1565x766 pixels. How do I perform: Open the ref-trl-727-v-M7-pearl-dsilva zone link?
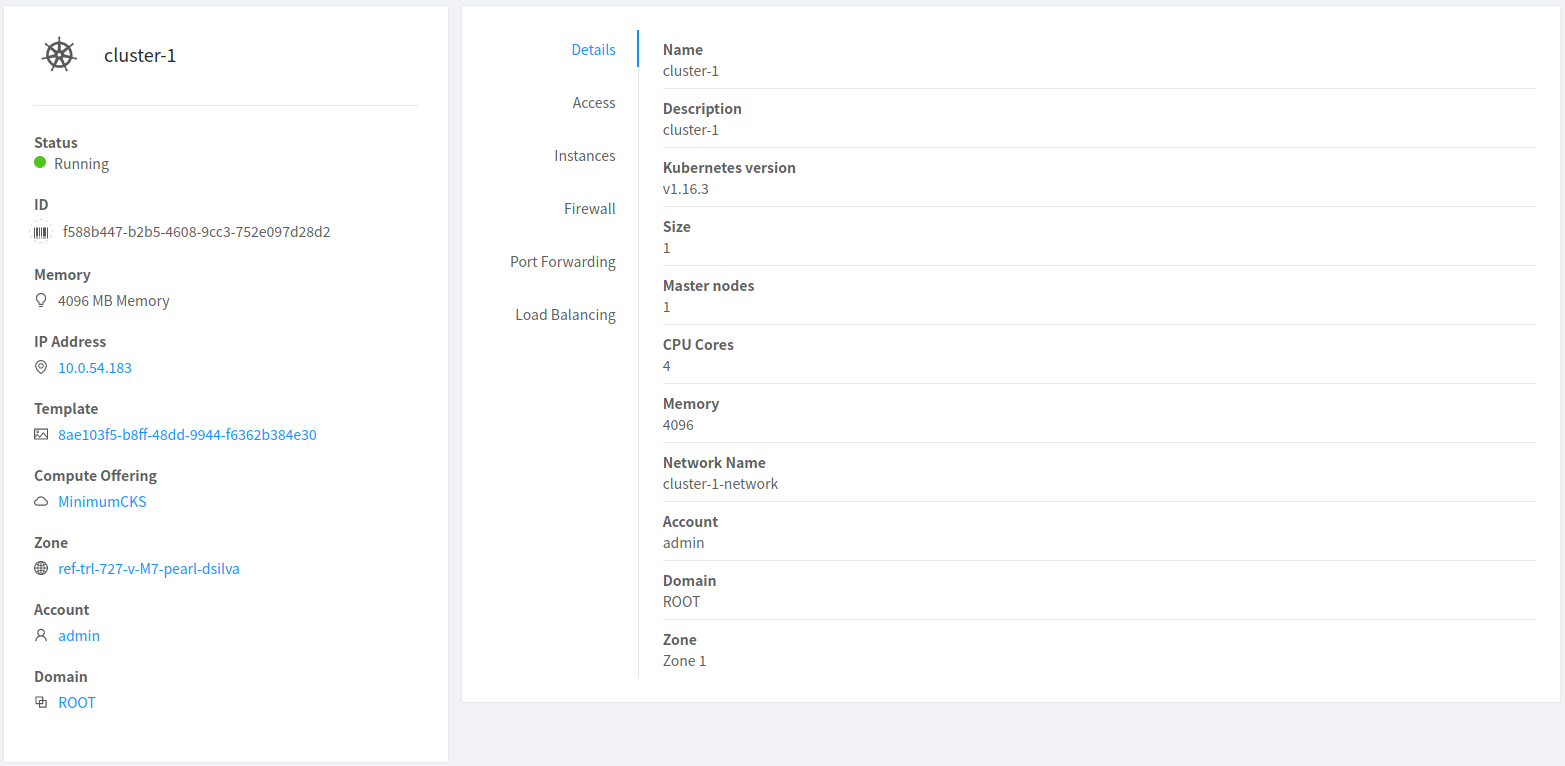pos(148,568)
